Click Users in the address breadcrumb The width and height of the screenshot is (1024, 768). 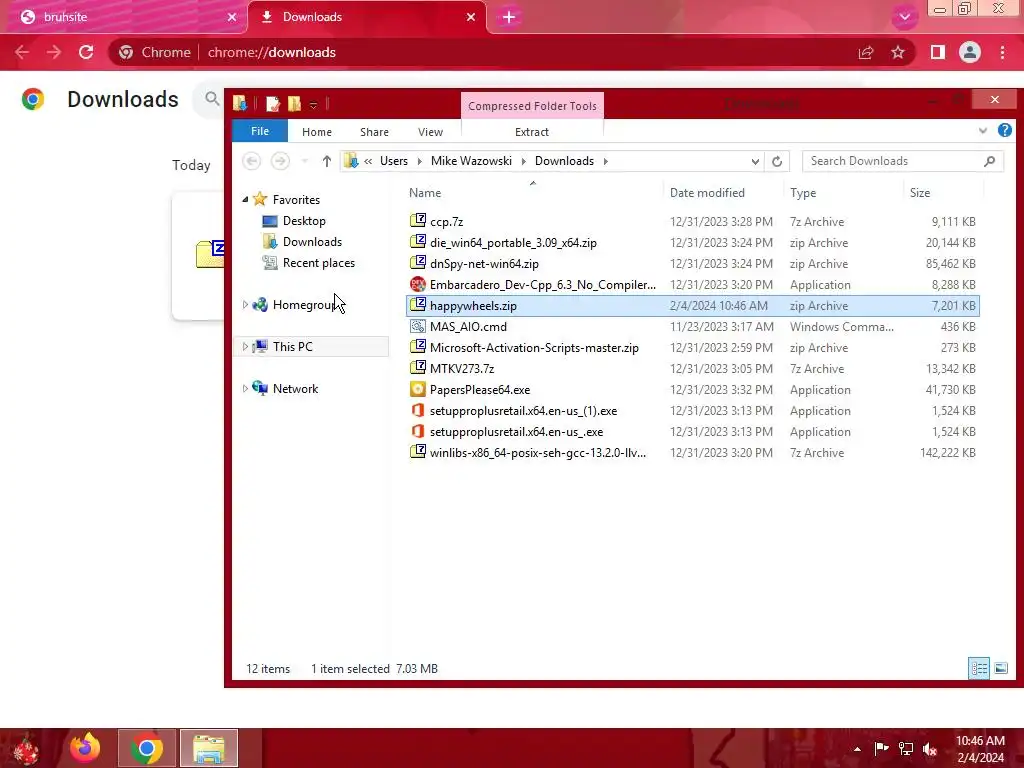[394, 161]
